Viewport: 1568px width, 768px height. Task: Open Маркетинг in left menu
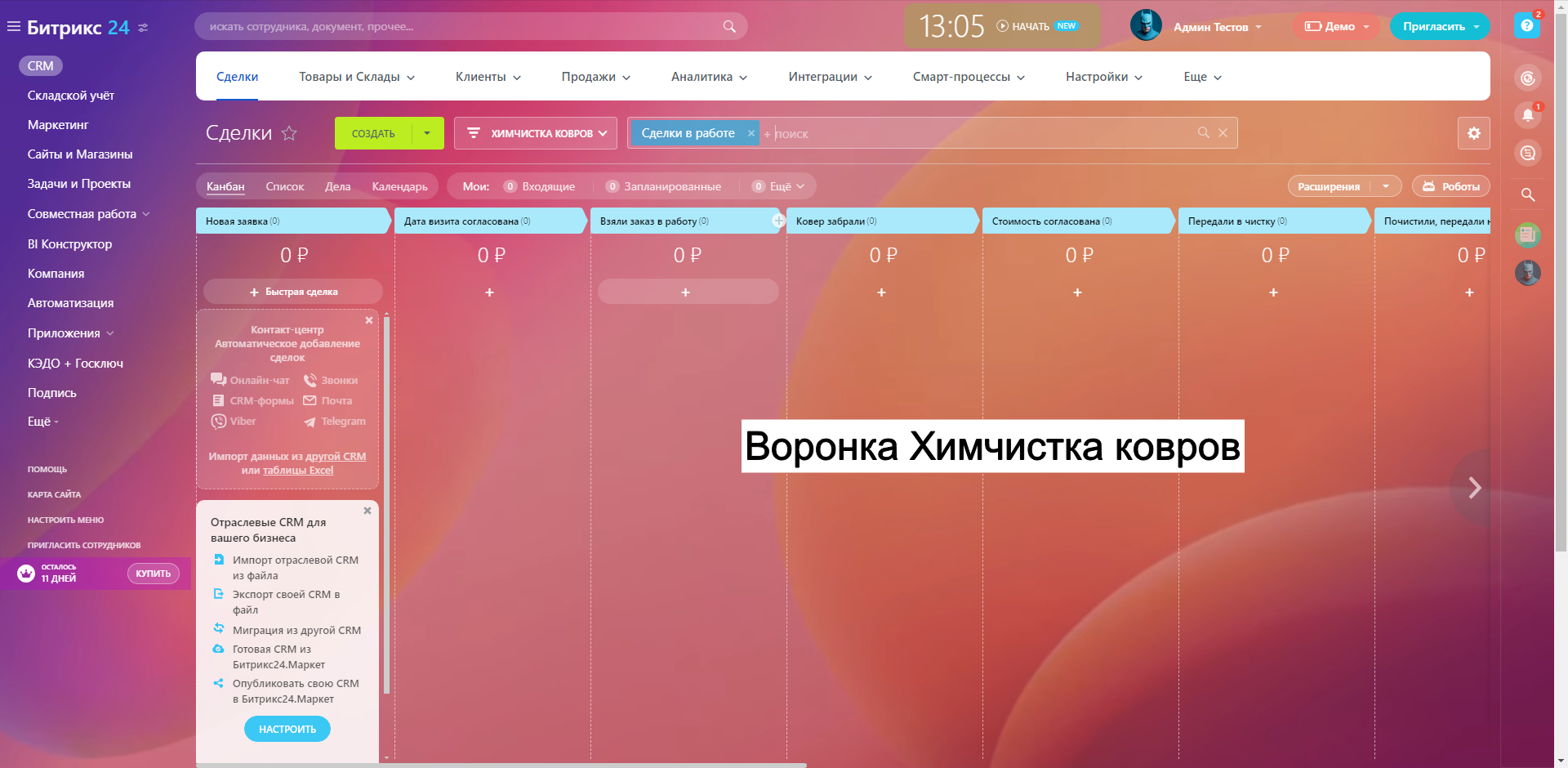(58, 125)
